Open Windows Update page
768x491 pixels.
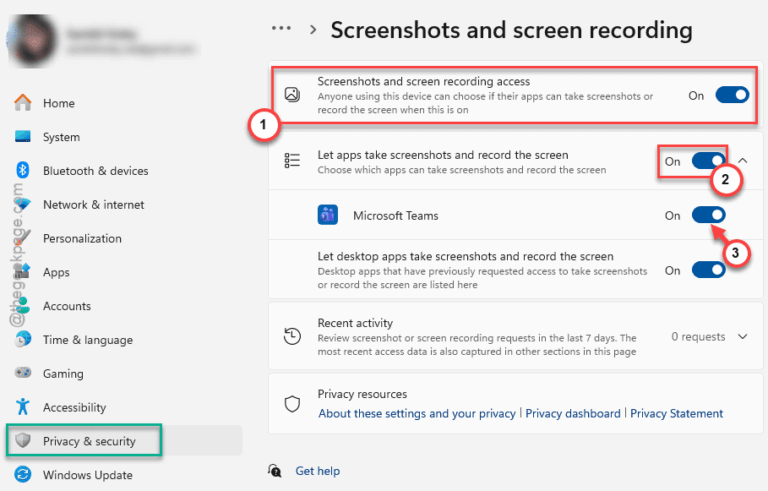click(x=88, y=475)
